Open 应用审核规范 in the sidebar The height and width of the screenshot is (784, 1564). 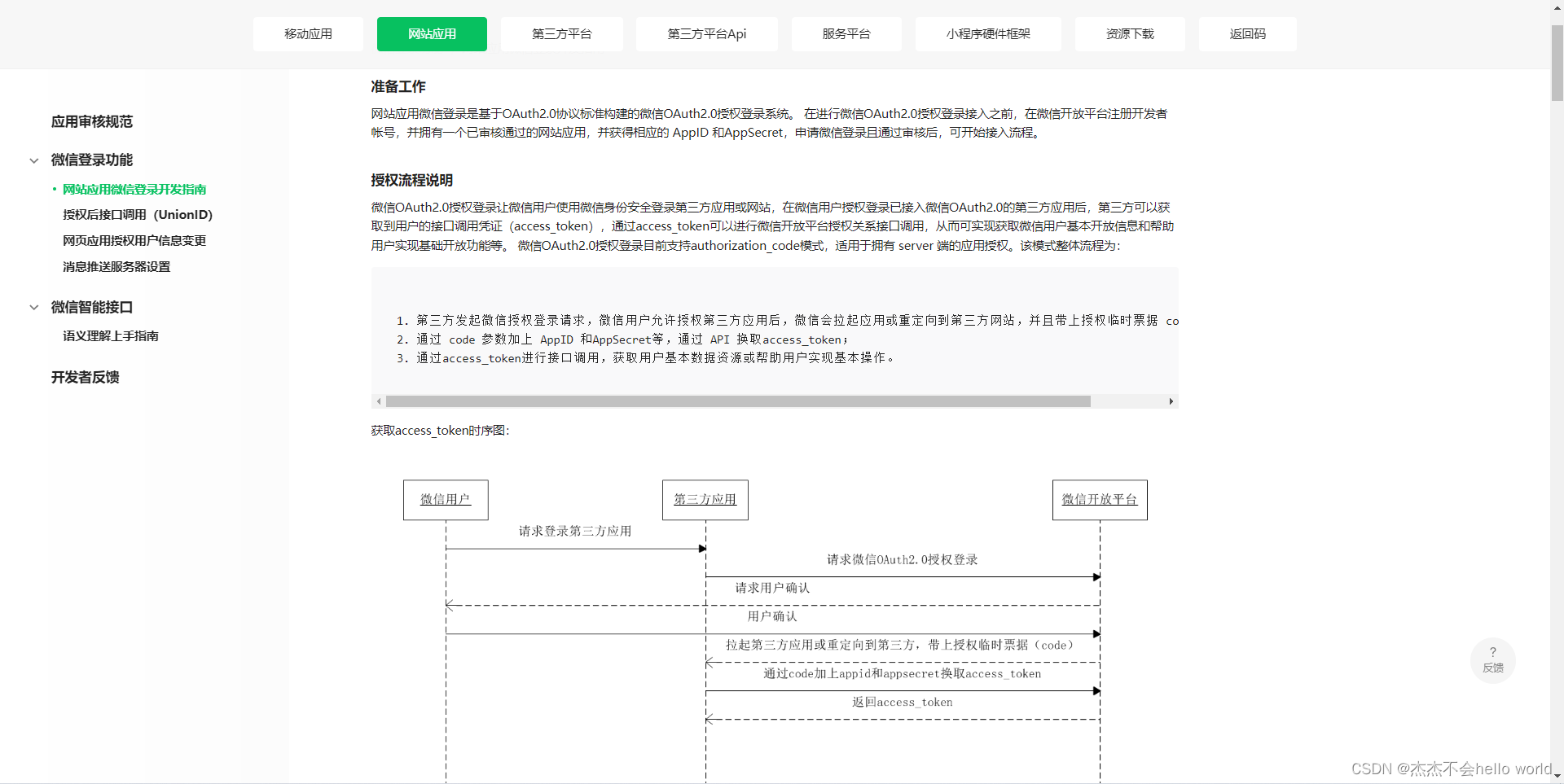coord(92,121)
